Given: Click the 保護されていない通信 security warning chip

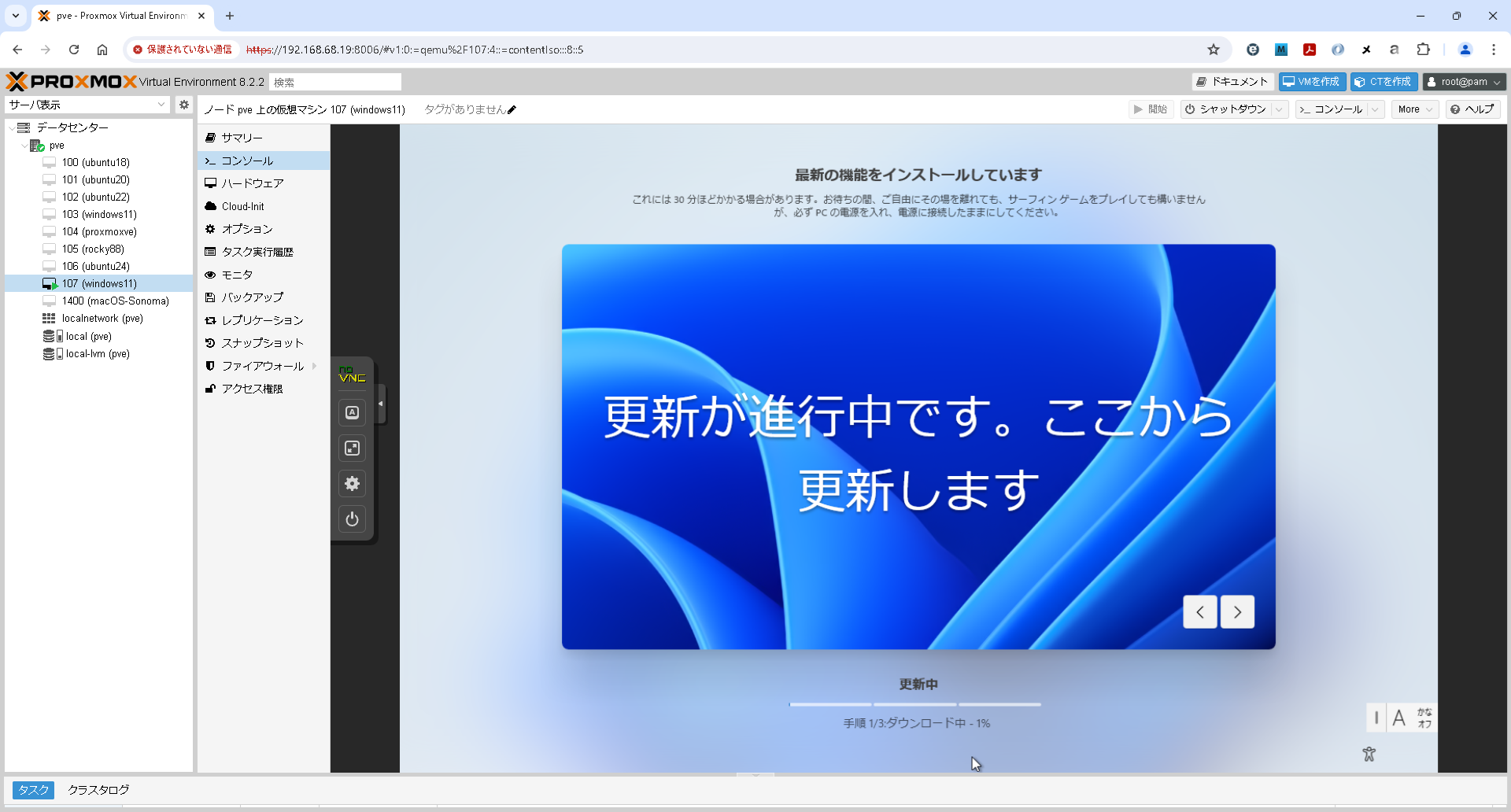Looking at the screenshot, I should click(x=183, y=50).
